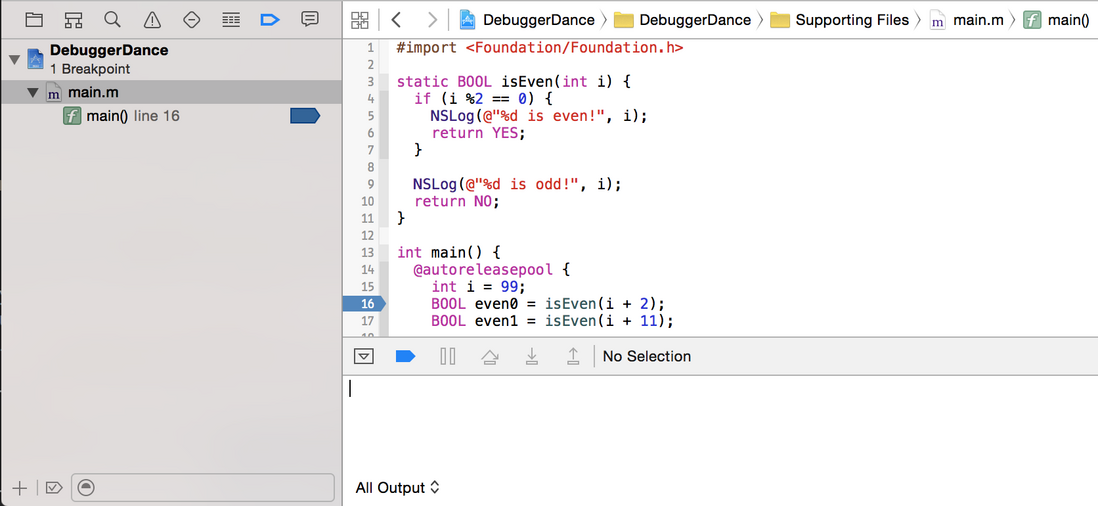The height and width of the screenshot is (506, 1098).
Task: Go forward with the right chevron
Action: pos(433,20)
